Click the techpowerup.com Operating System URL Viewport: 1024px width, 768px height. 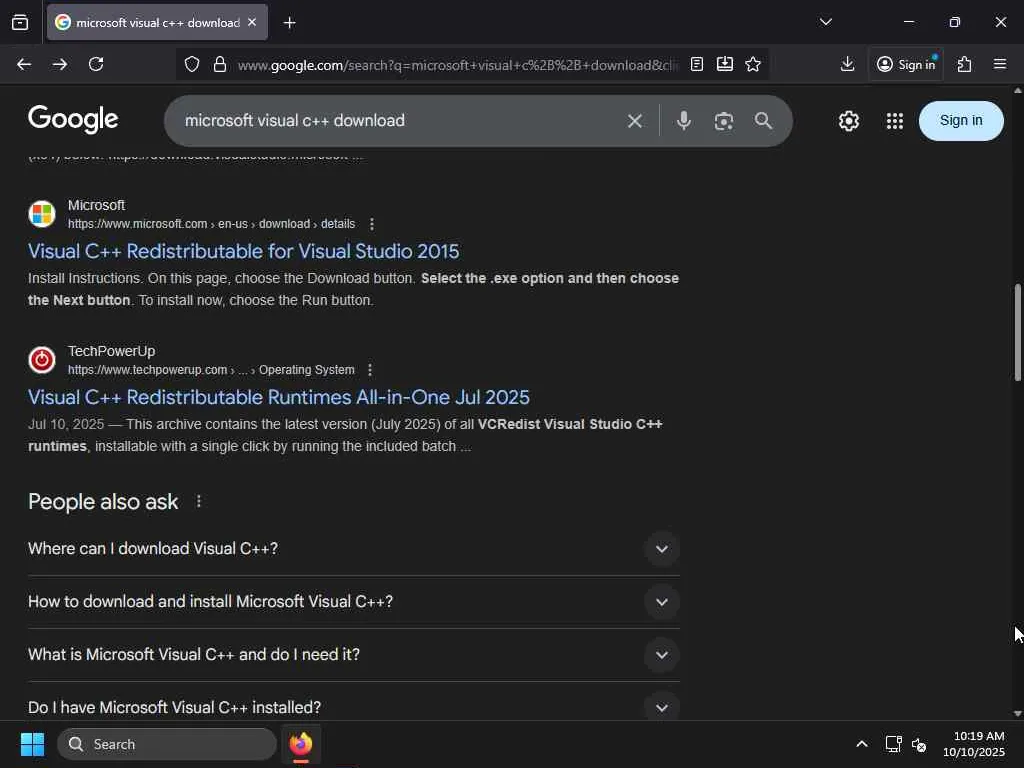tap(212, 370)
